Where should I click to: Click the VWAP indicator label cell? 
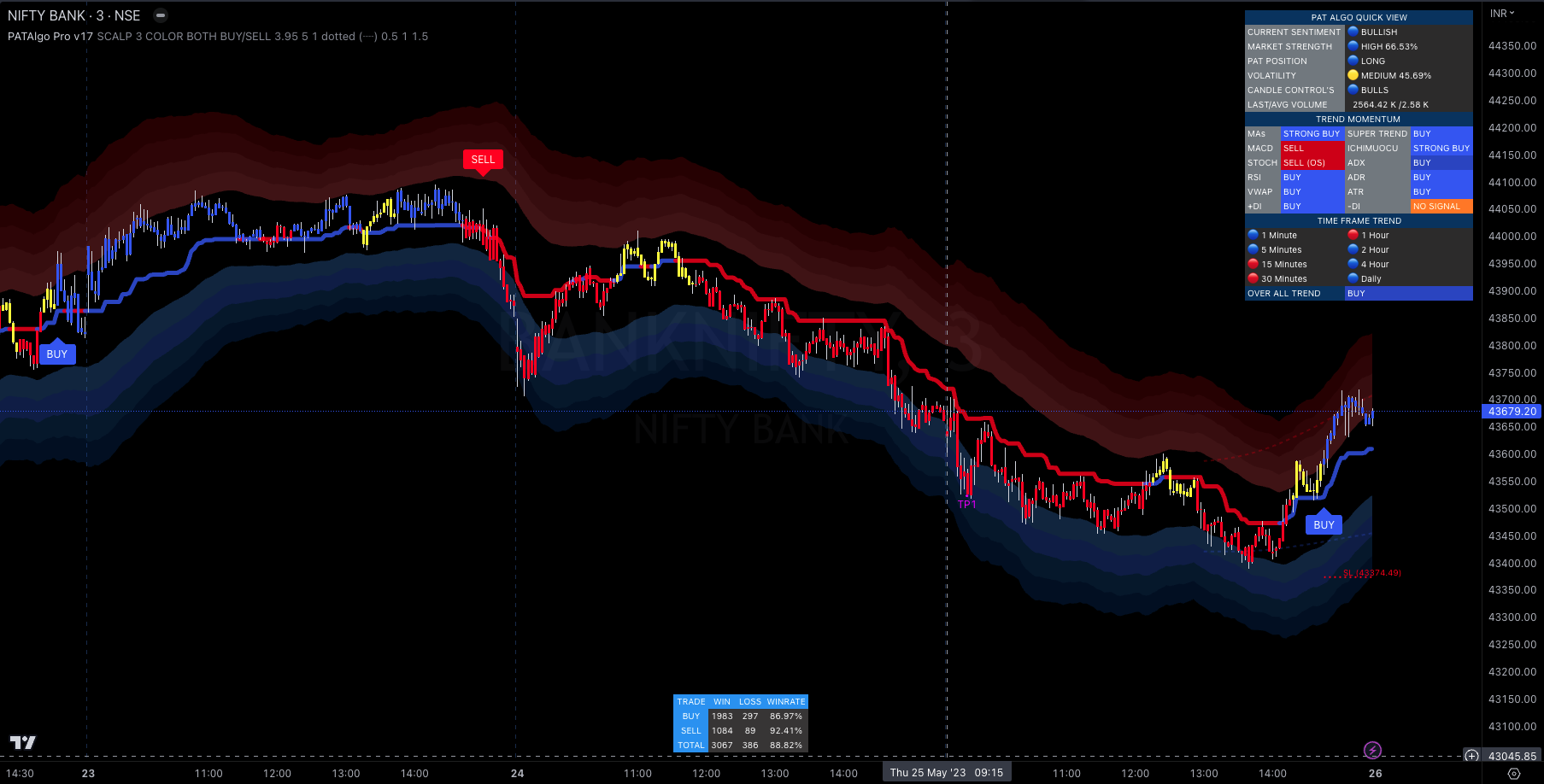(x=1262, y=192)
